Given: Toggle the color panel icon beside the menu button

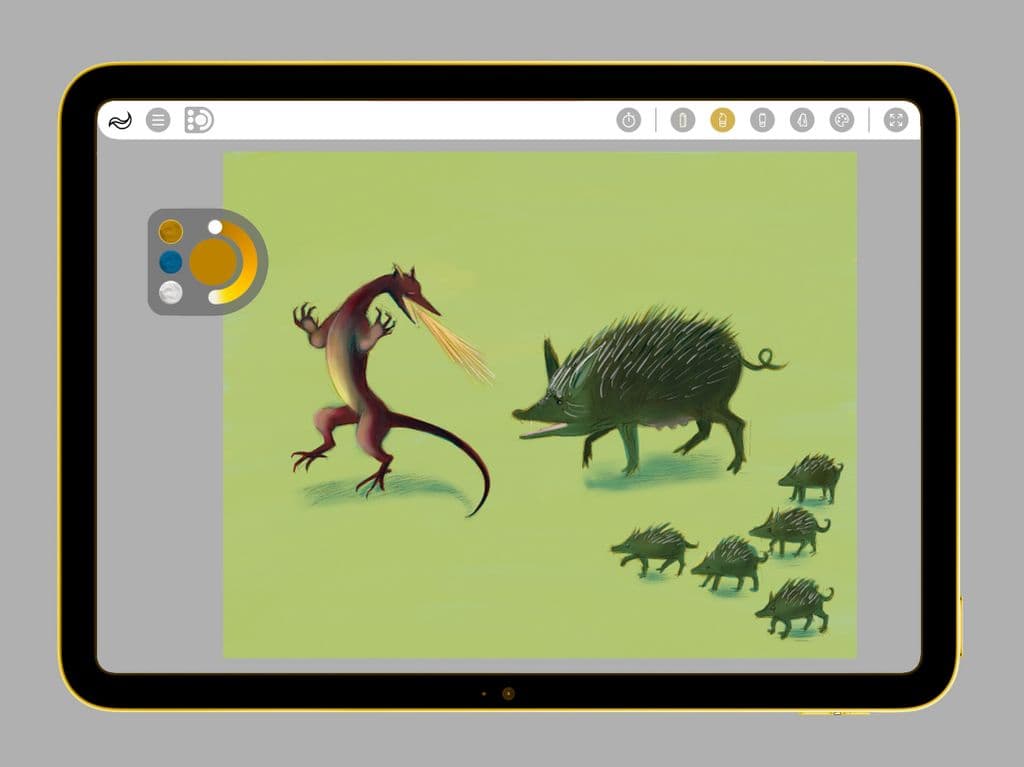Looking at the screenshot, I should point(199,120).
